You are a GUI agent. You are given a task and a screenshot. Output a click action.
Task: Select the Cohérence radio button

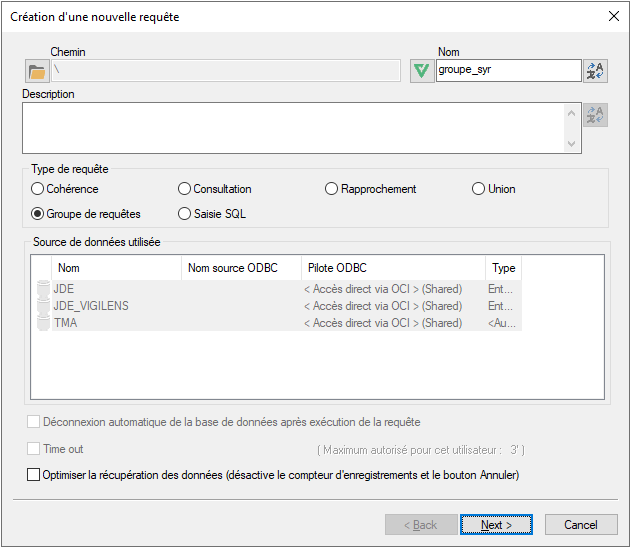(37, 189)
